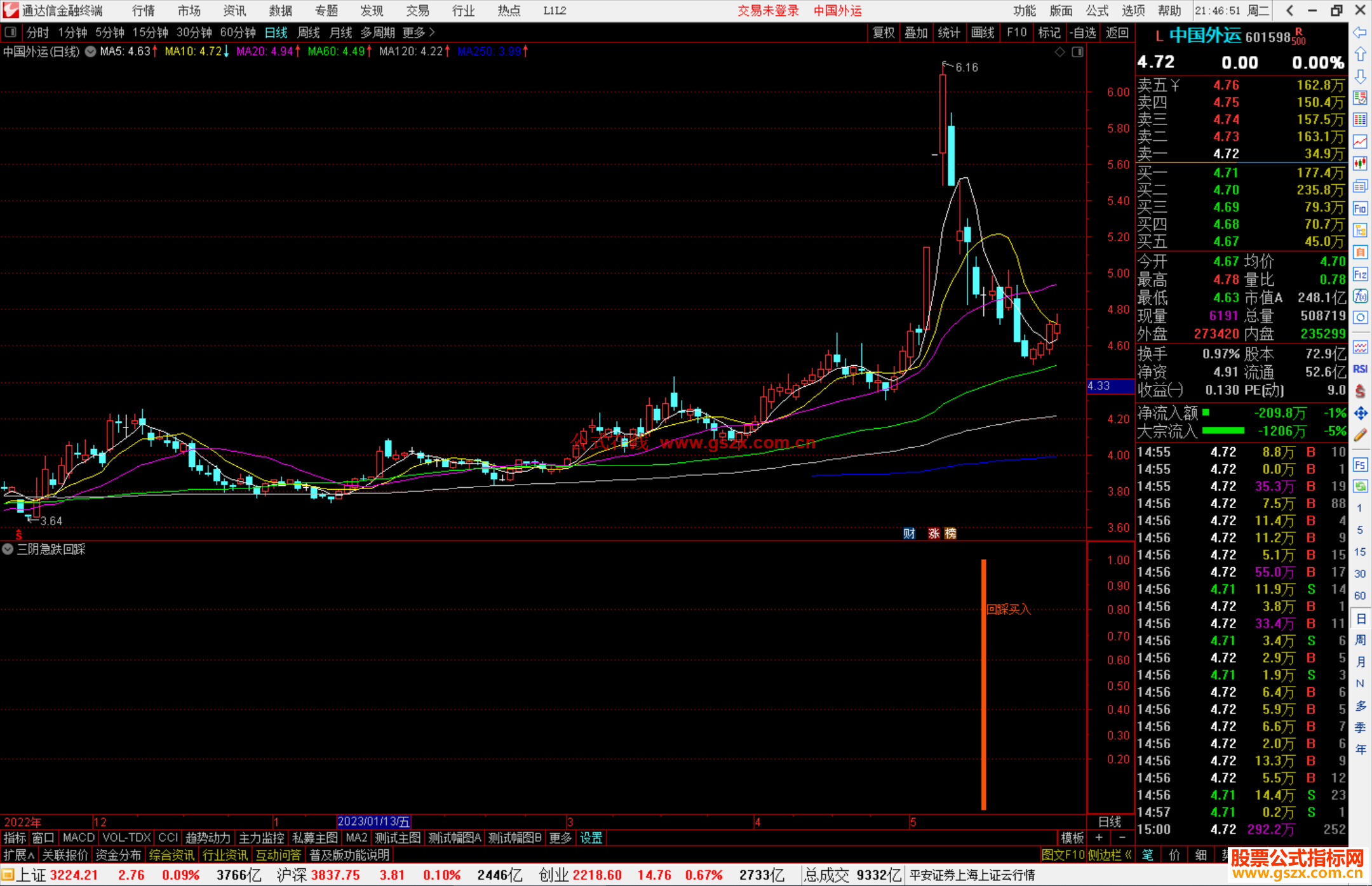Toggle the MA indicator circle button by 中国外运(日线)

pos(91,51)
